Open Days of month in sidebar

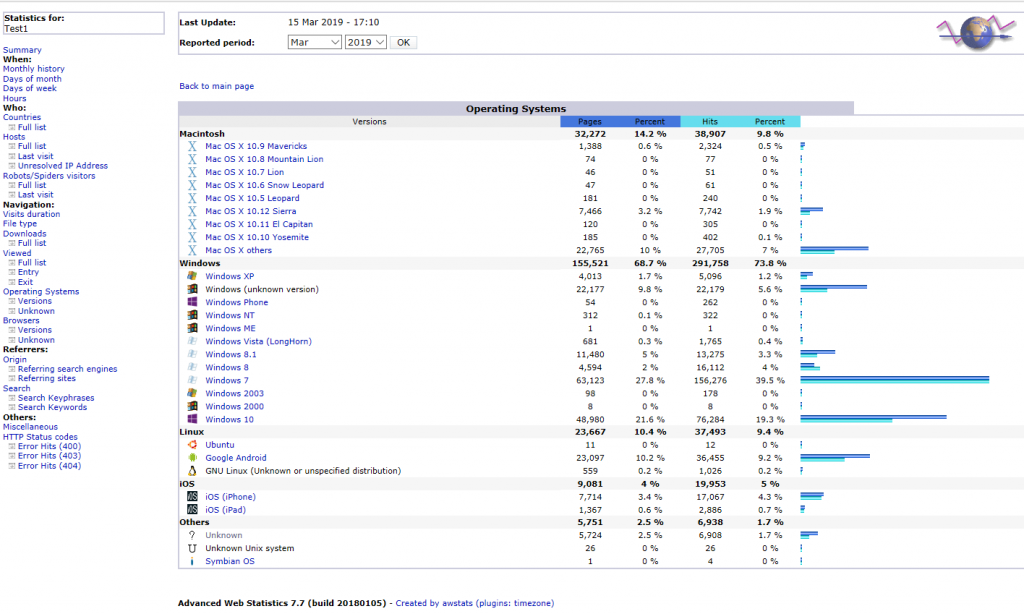[32, 79]
